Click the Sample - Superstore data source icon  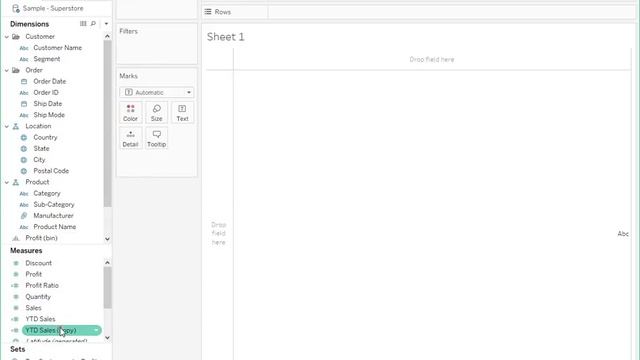16,8
